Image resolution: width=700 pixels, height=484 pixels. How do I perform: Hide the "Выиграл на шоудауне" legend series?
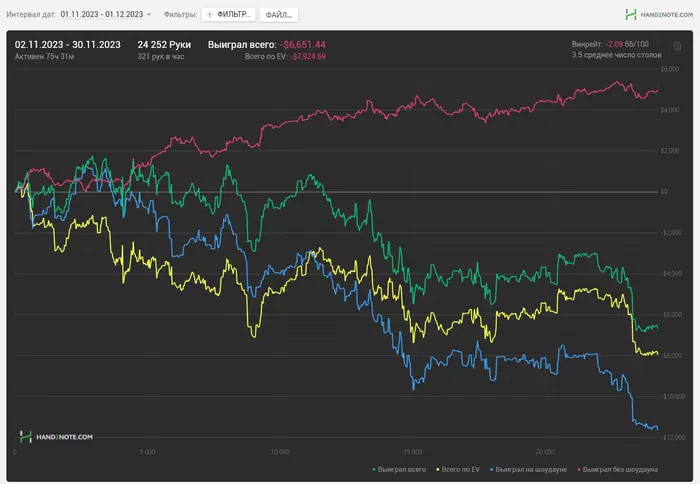click(x=534, y=468)
